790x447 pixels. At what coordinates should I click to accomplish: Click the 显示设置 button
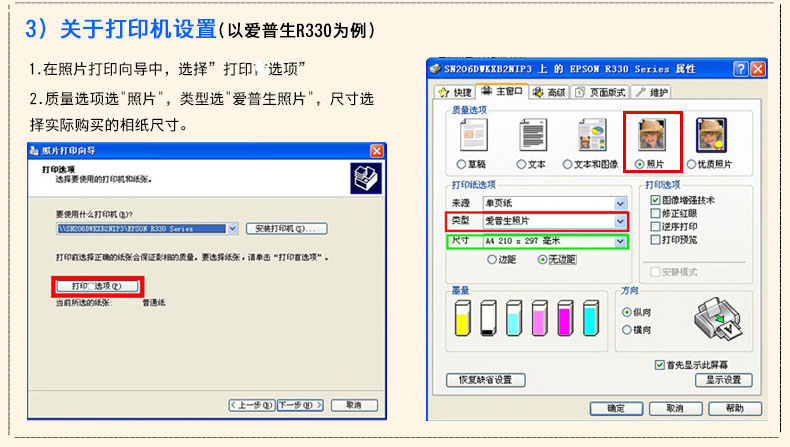pyautogui.click(x=724, y=380)
